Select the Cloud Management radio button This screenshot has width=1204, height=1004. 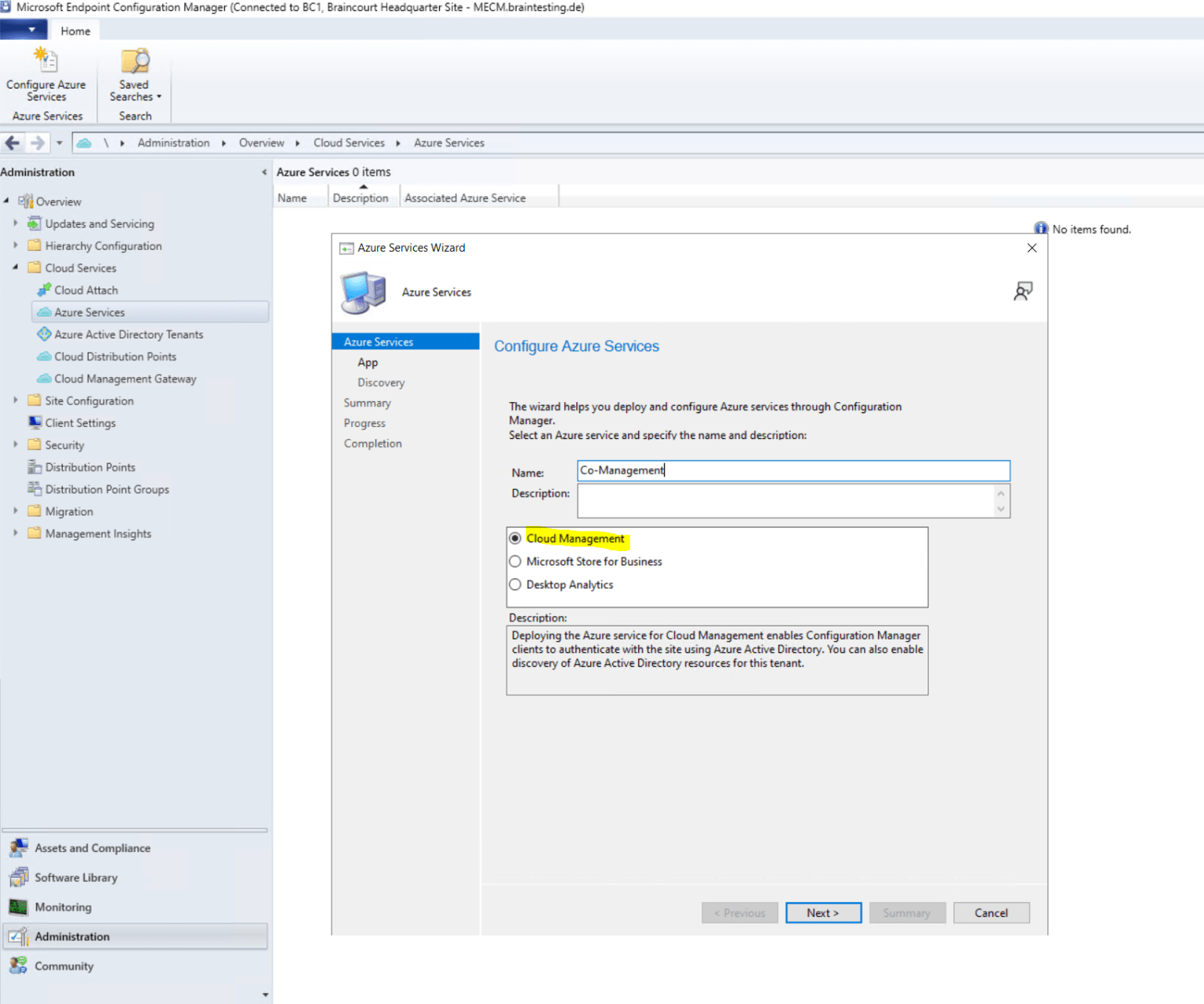click(x=515, y=538)
